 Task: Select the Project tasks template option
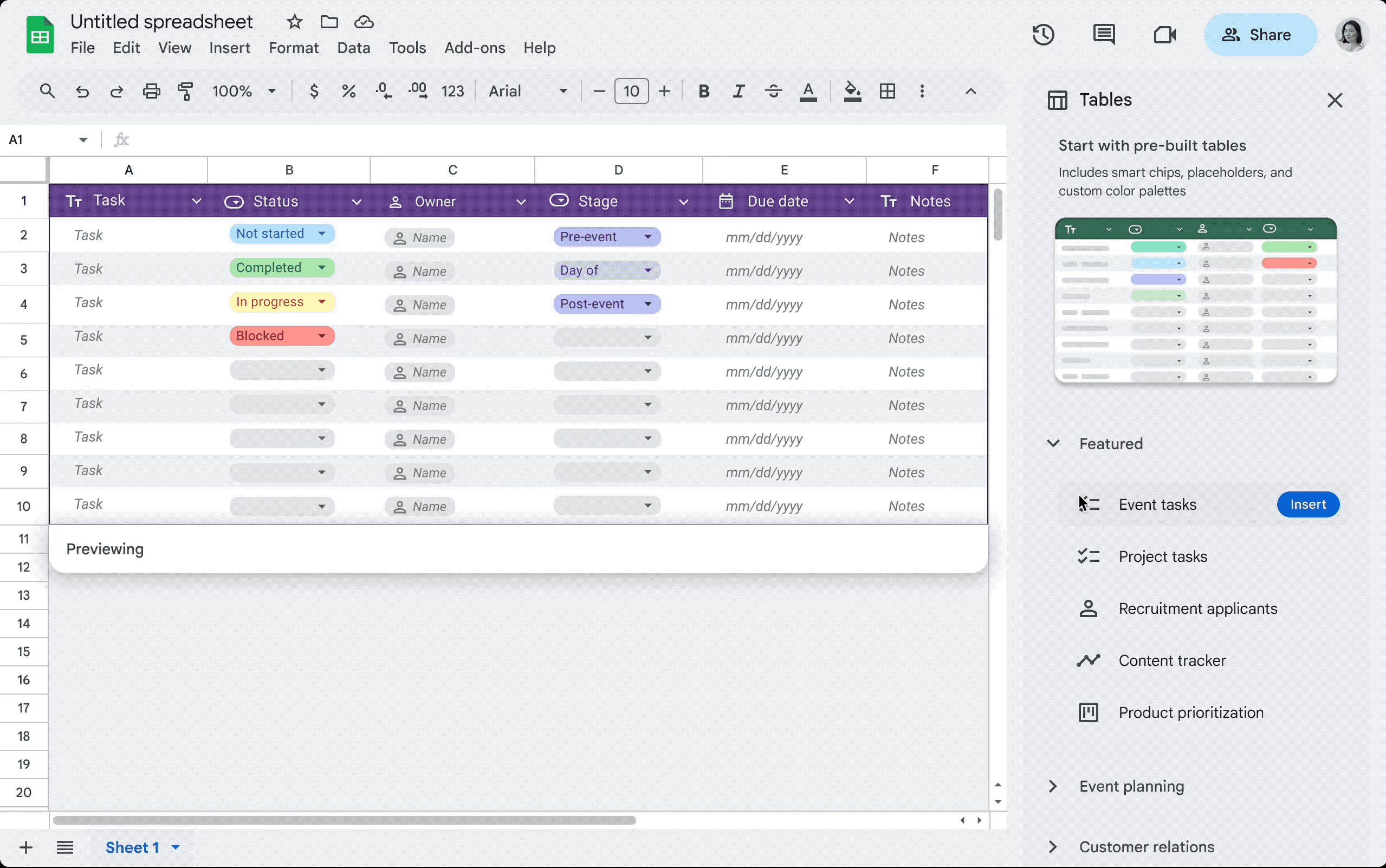1163,556
